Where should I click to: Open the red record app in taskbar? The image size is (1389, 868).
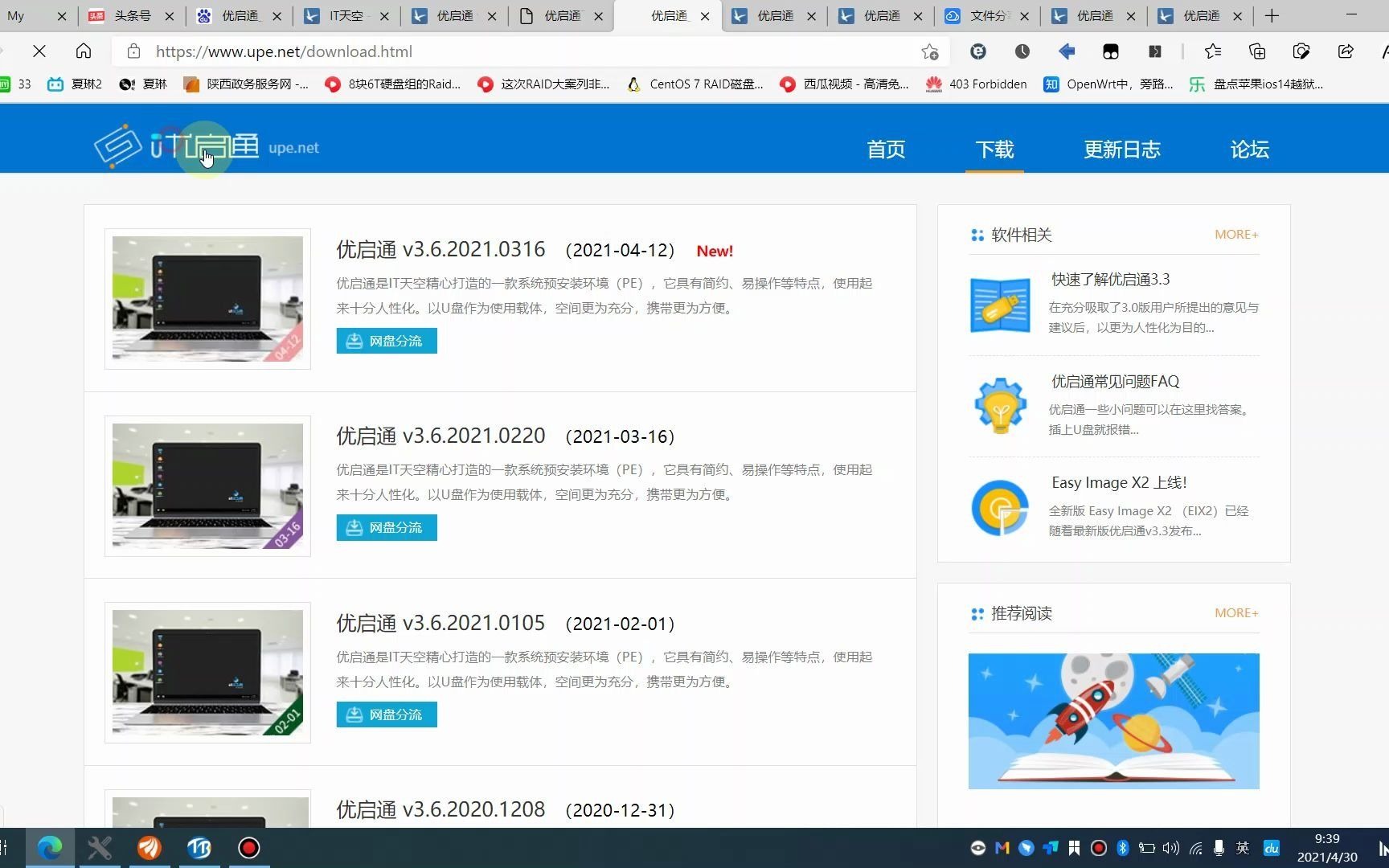click(x=249, y=848)
